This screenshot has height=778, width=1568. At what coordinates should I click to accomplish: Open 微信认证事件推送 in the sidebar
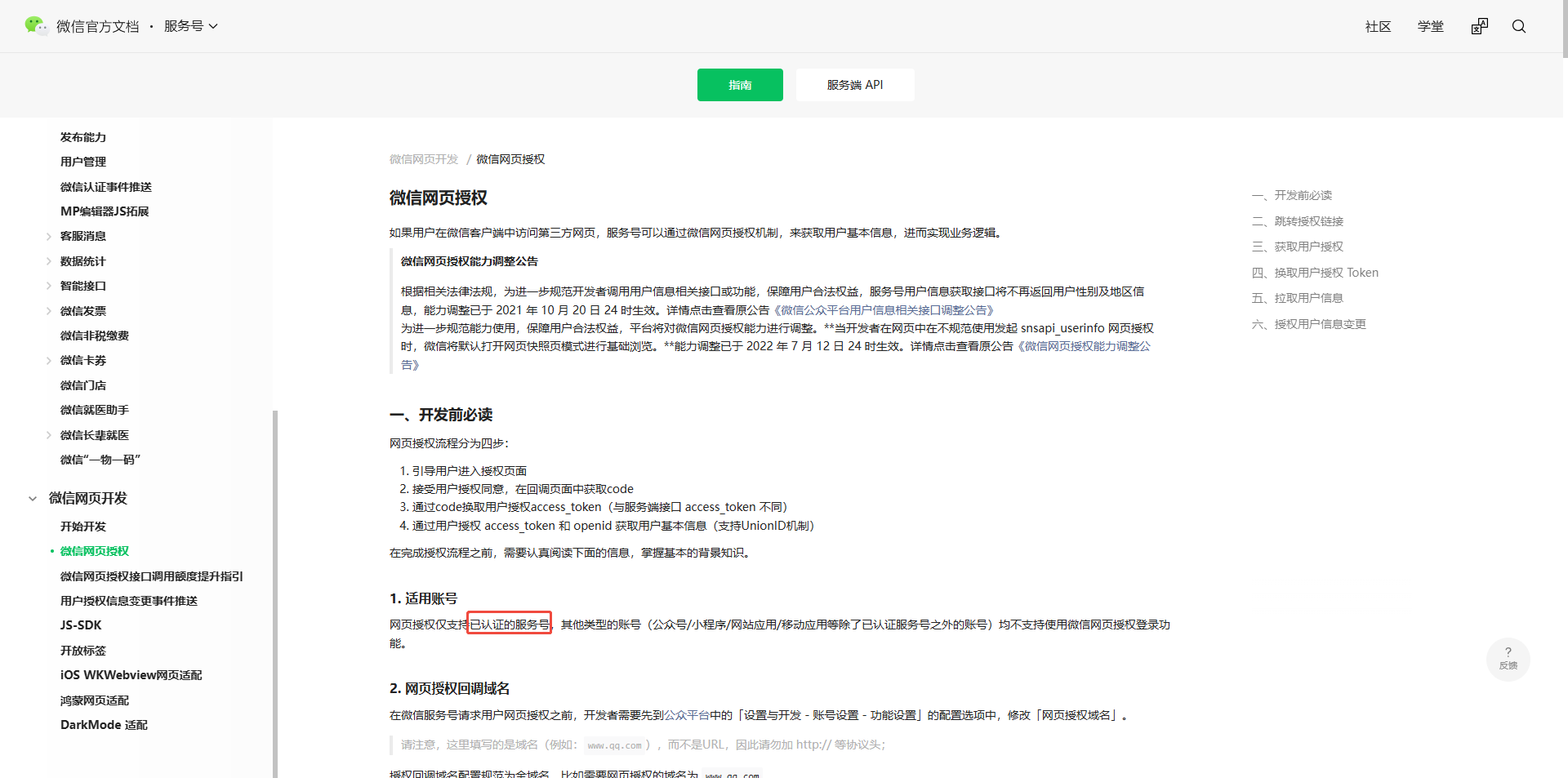(x=106, y=187)
